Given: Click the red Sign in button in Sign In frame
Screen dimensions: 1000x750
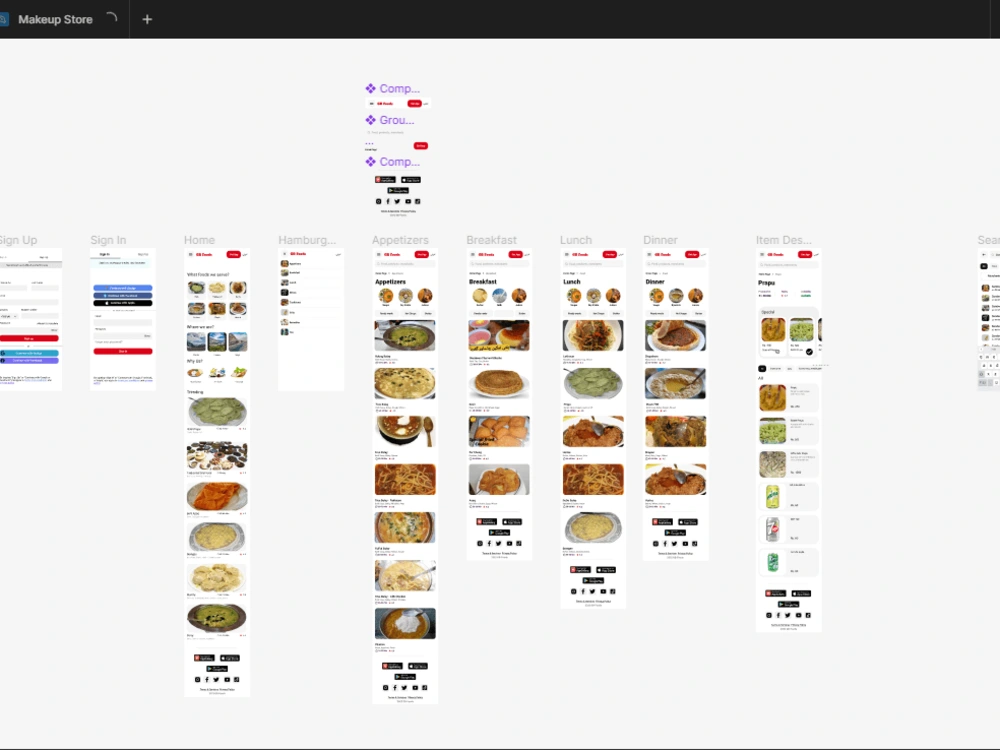Looking at the screenshot, I should [123, 351].
